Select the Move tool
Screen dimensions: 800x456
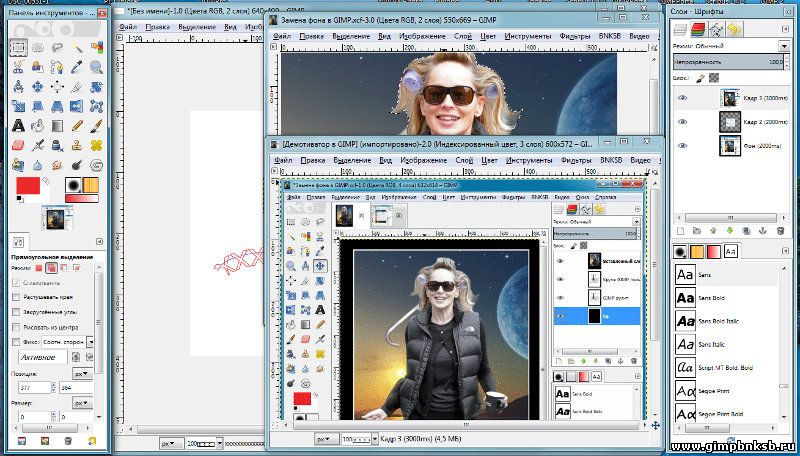point(38,86)
